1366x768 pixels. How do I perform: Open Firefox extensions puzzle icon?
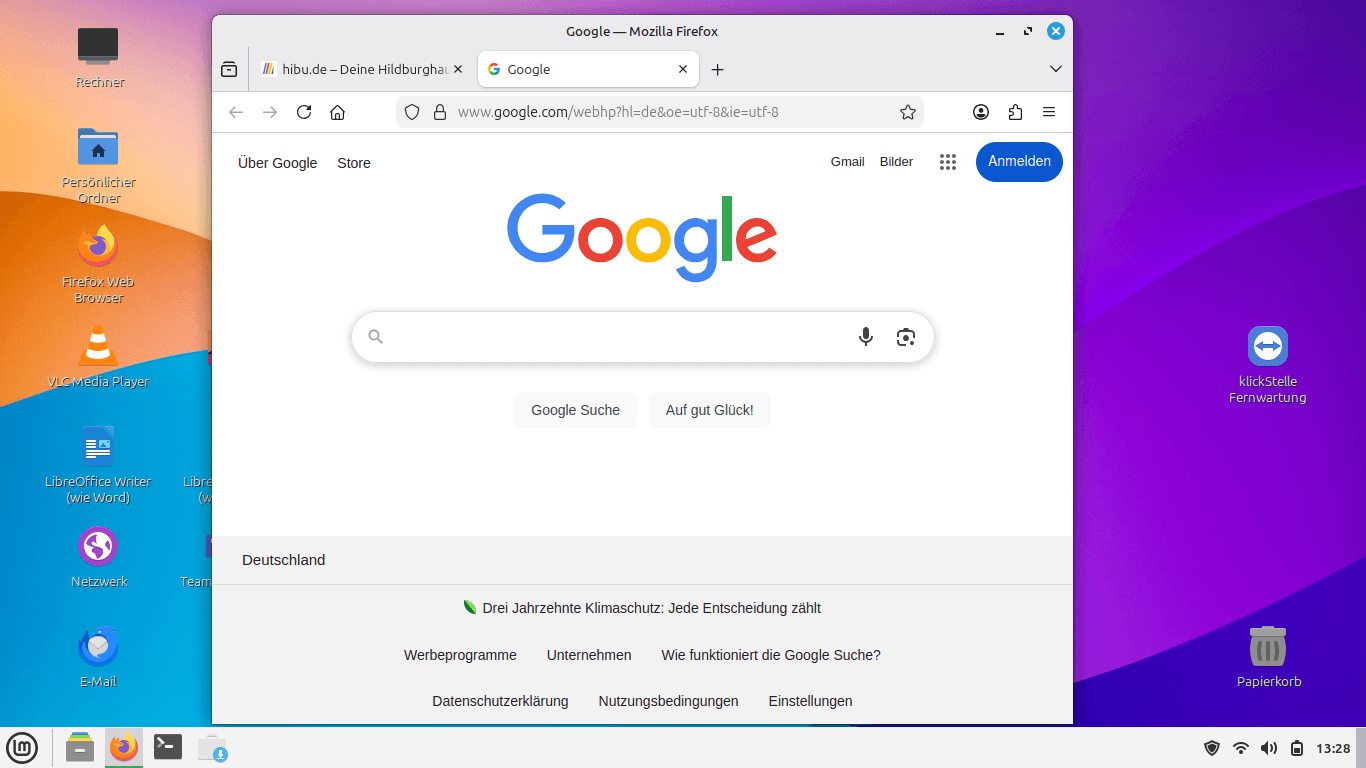[x=1015, y=112]
